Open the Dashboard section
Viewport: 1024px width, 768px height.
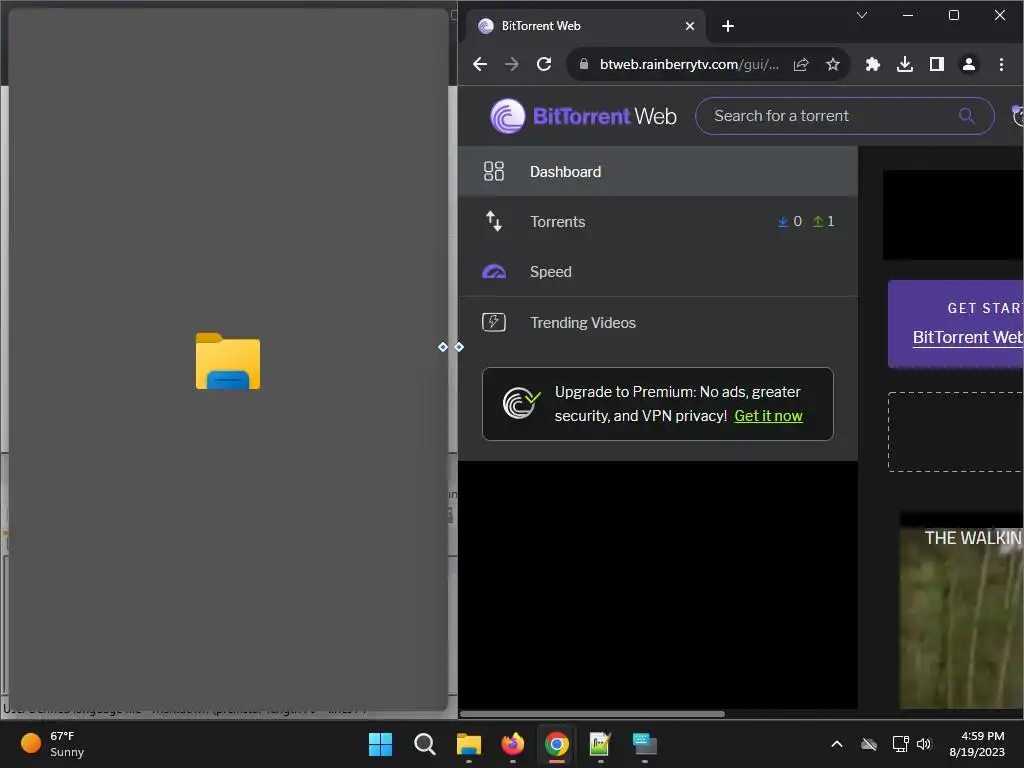(x=658, y=172)
